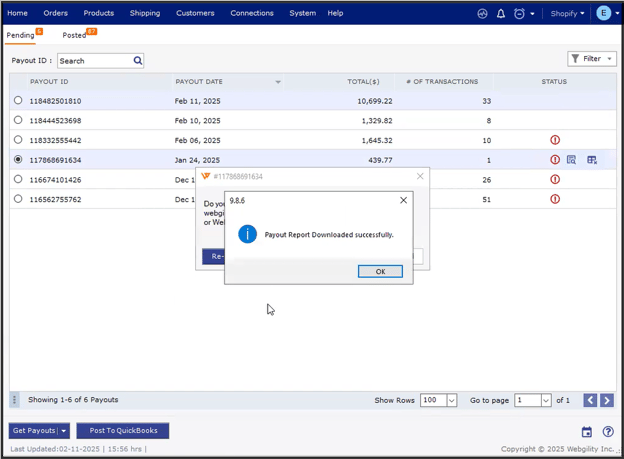Click OK in the download success dialog
Image resolution: width=624 pixels, height=459 pixels.
click(380, 271)
